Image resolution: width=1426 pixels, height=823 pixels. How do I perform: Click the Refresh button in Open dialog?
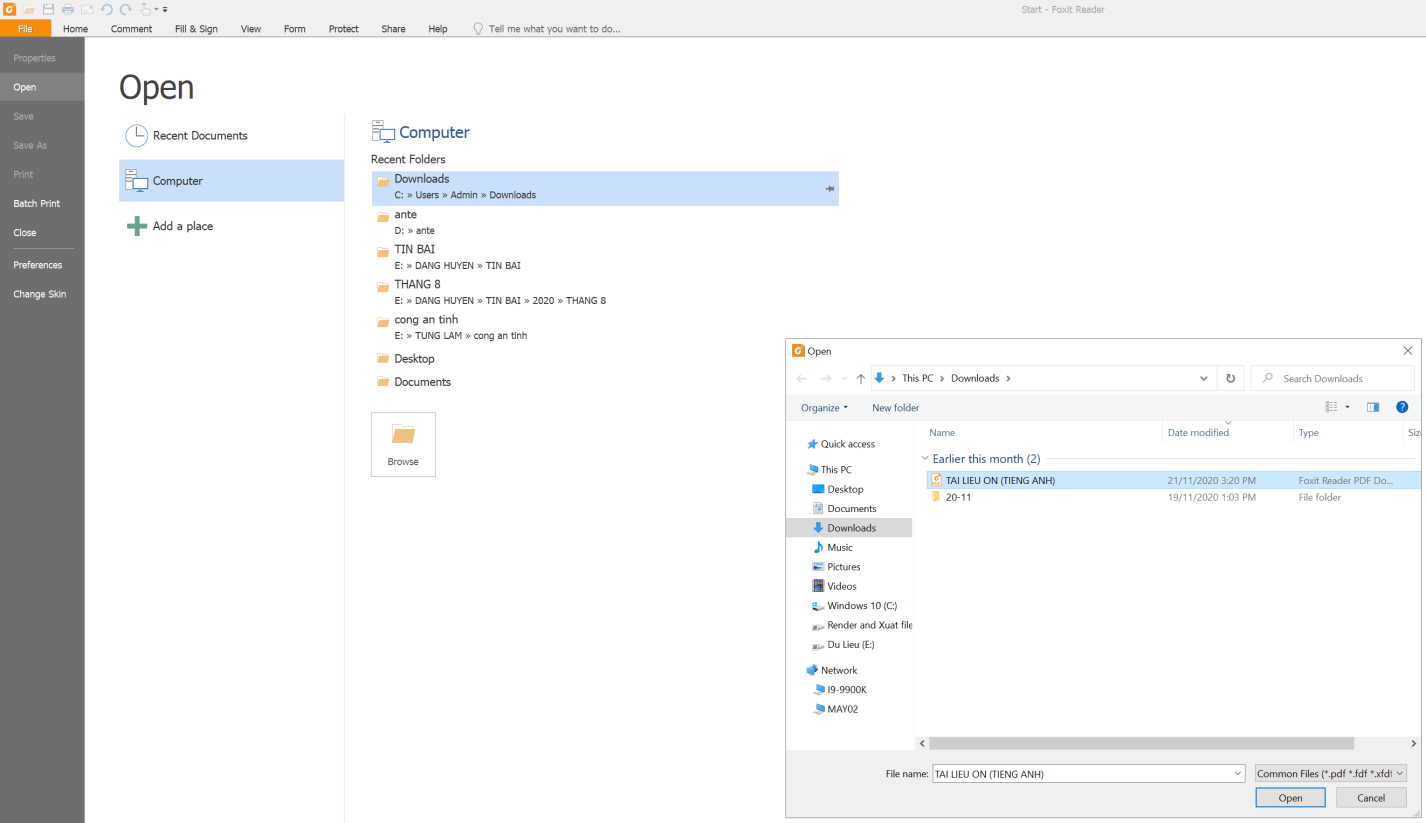point(1230,378)
